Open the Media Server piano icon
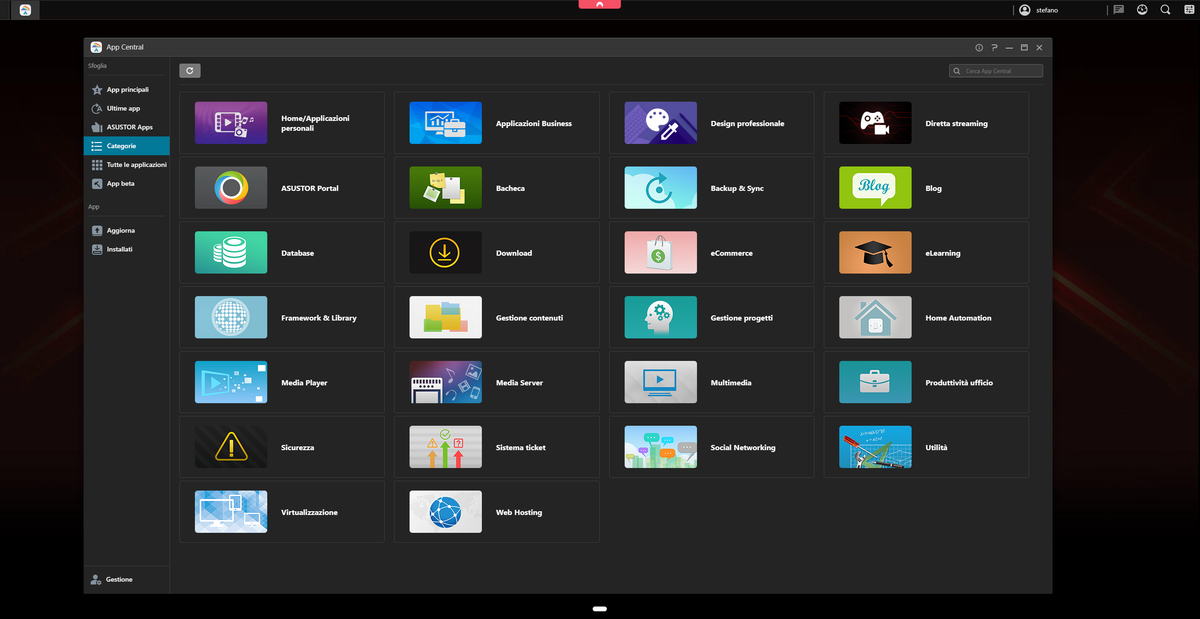This screenshot has height=619, width=1200. click(x=445, y=382)
